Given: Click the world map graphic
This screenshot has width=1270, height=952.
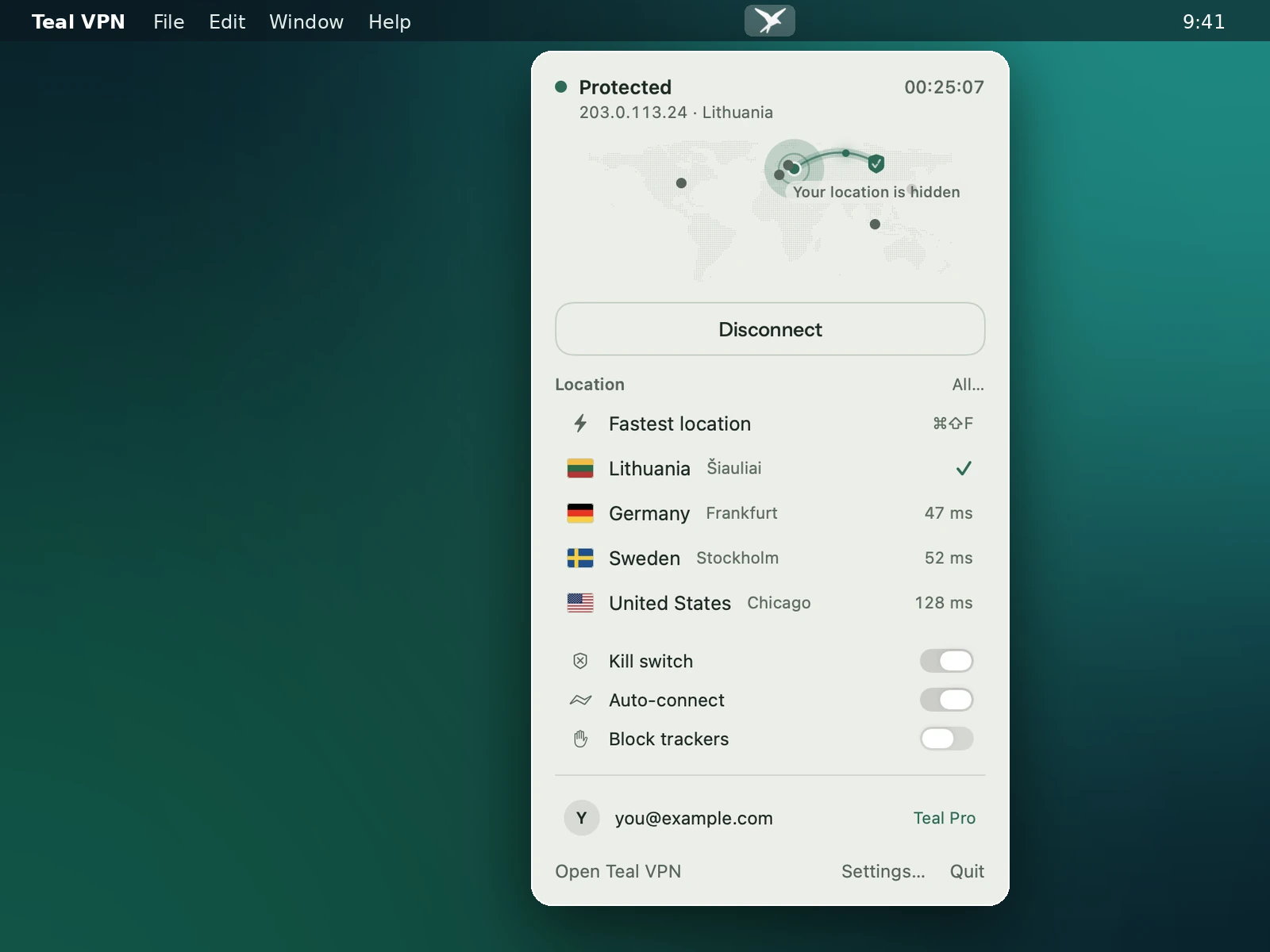Looking at the screenshot, I should click(x=770, y=210).
